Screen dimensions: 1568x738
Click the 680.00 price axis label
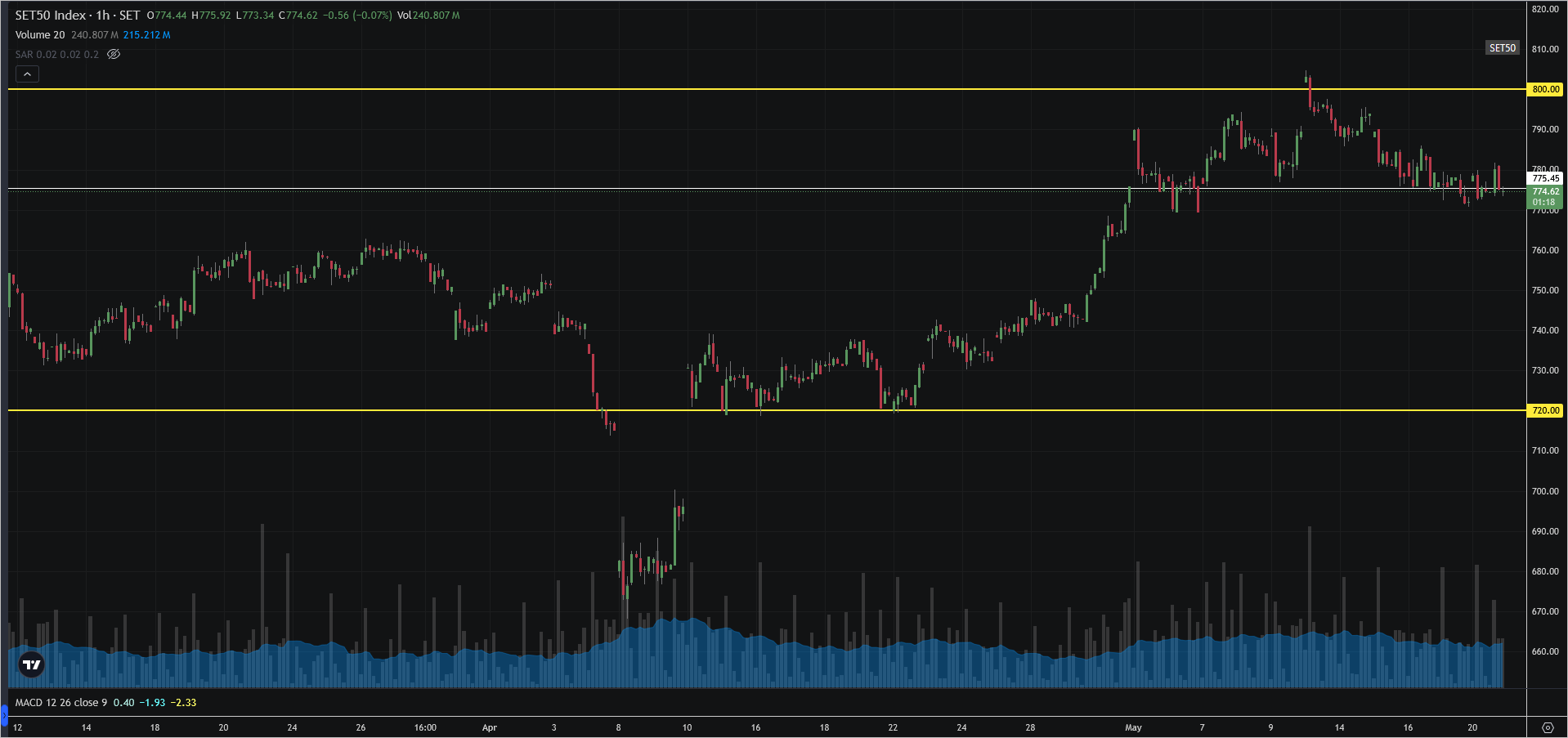pyautogui.click(x=1545, y=571)
